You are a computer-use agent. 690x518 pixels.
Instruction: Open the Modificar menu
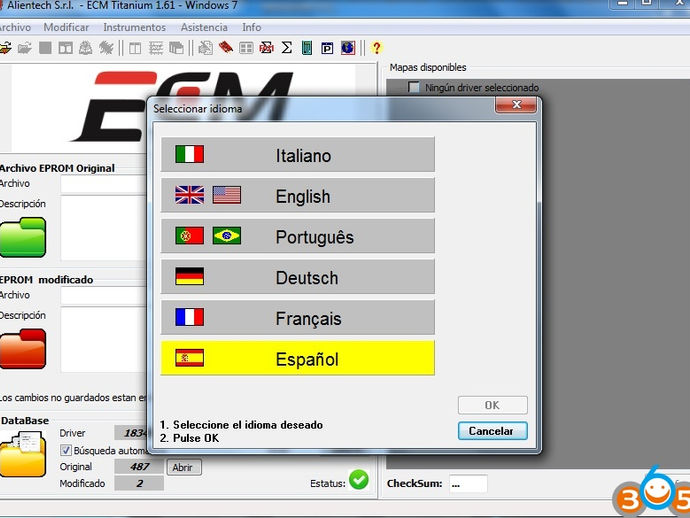[66, 27]
